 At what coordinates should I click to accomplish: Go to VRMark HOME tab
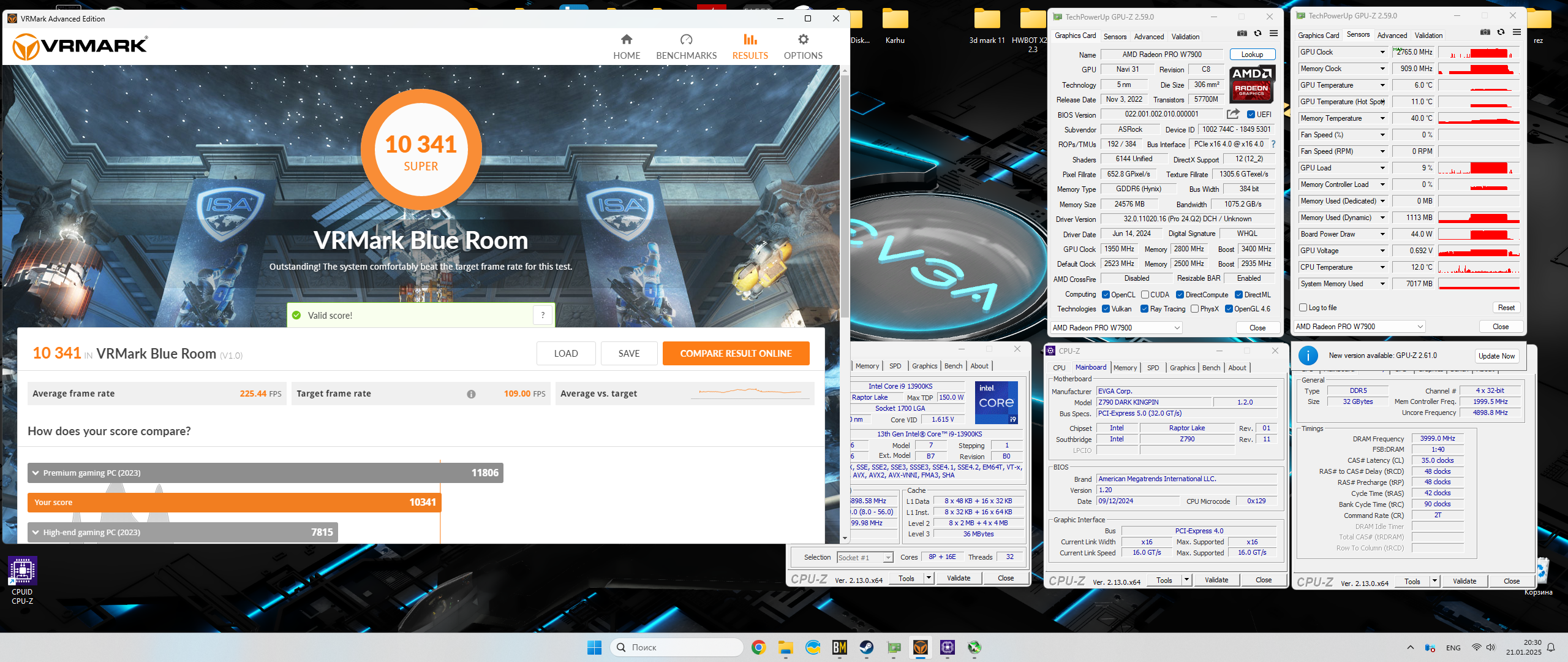tap(627, 47)
